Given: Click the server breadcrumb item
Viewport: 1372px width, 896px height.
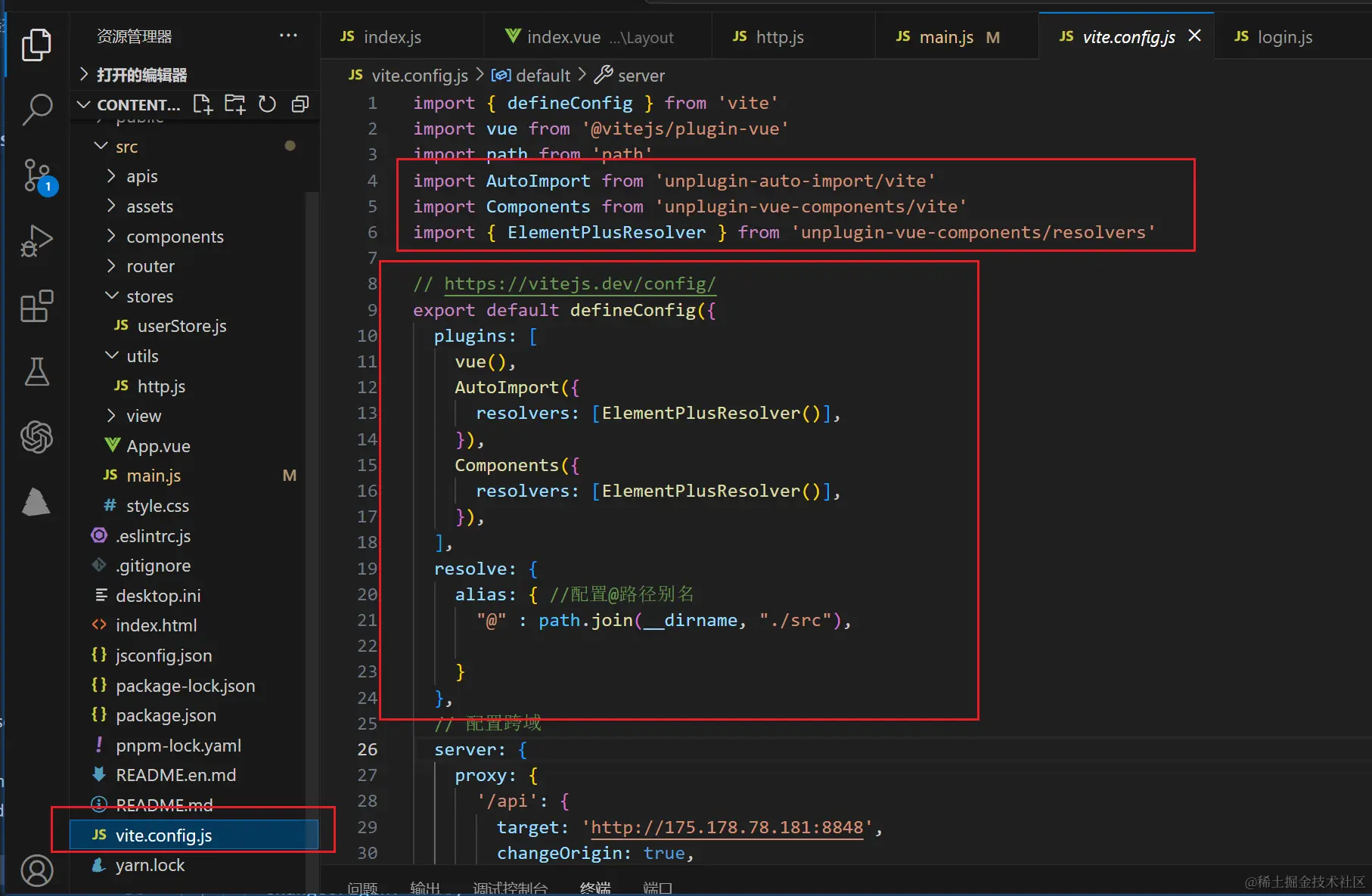Looking at the screenshot, I should coord(641,75).
